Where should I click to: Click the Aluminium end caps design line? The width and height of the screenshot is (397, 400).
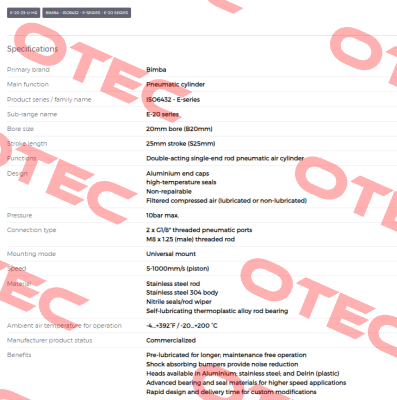177,173
